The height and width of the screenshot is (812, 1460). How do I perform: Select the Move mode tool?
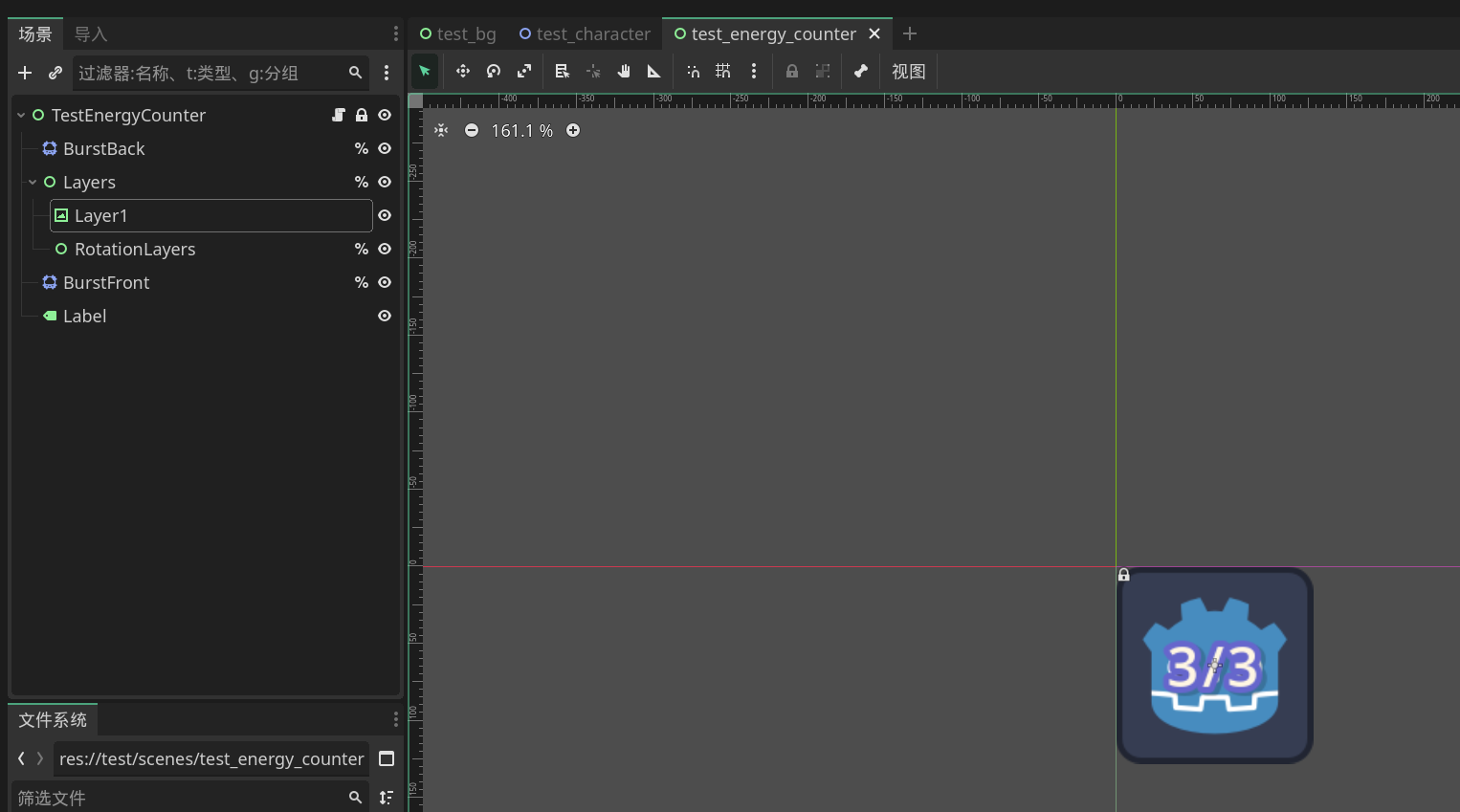click(x=463, y=72)
